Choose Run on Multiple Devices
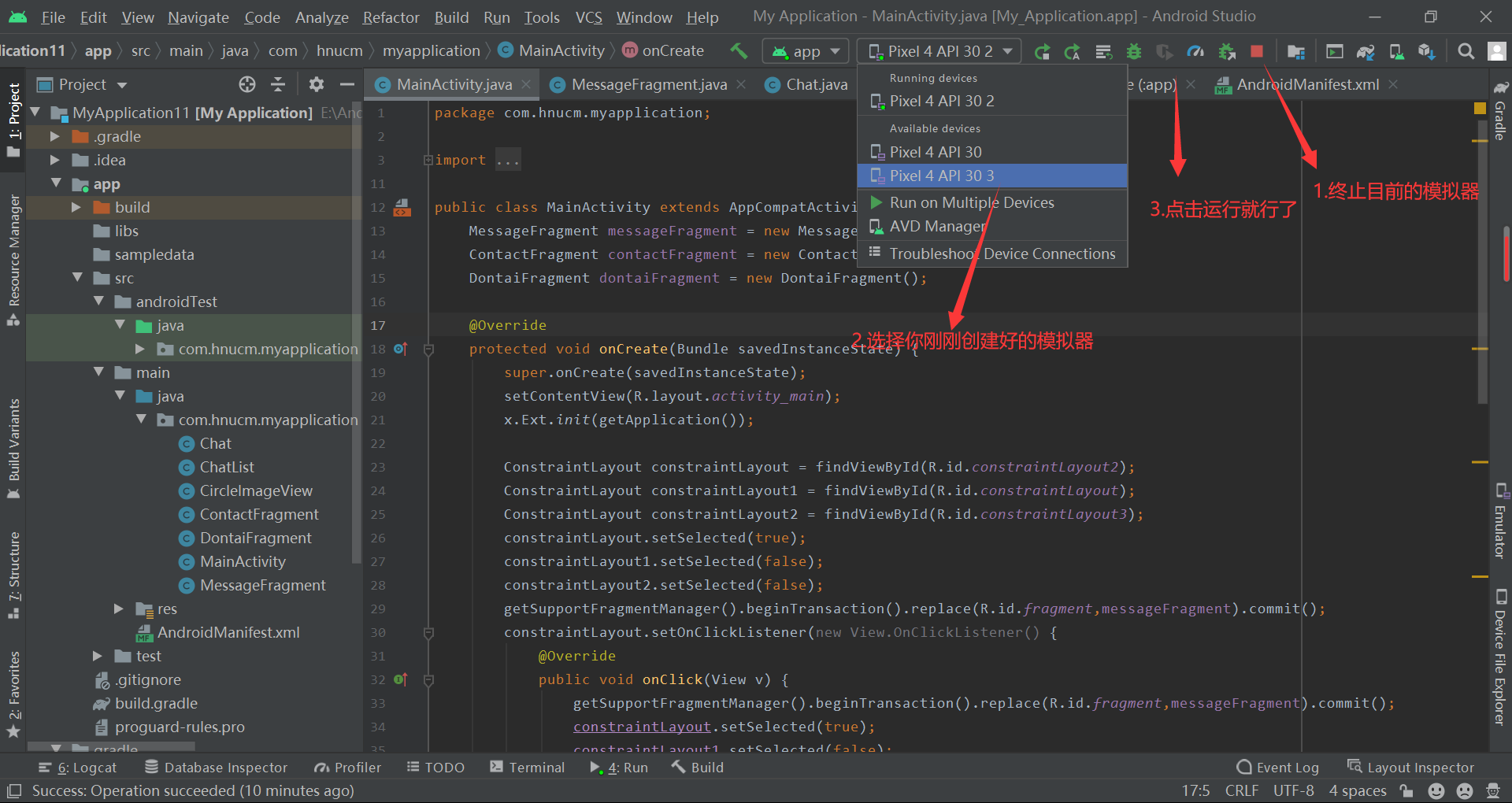Image resolution: width=1512 pixels, height=803 pixels. (x=992, y=202)
